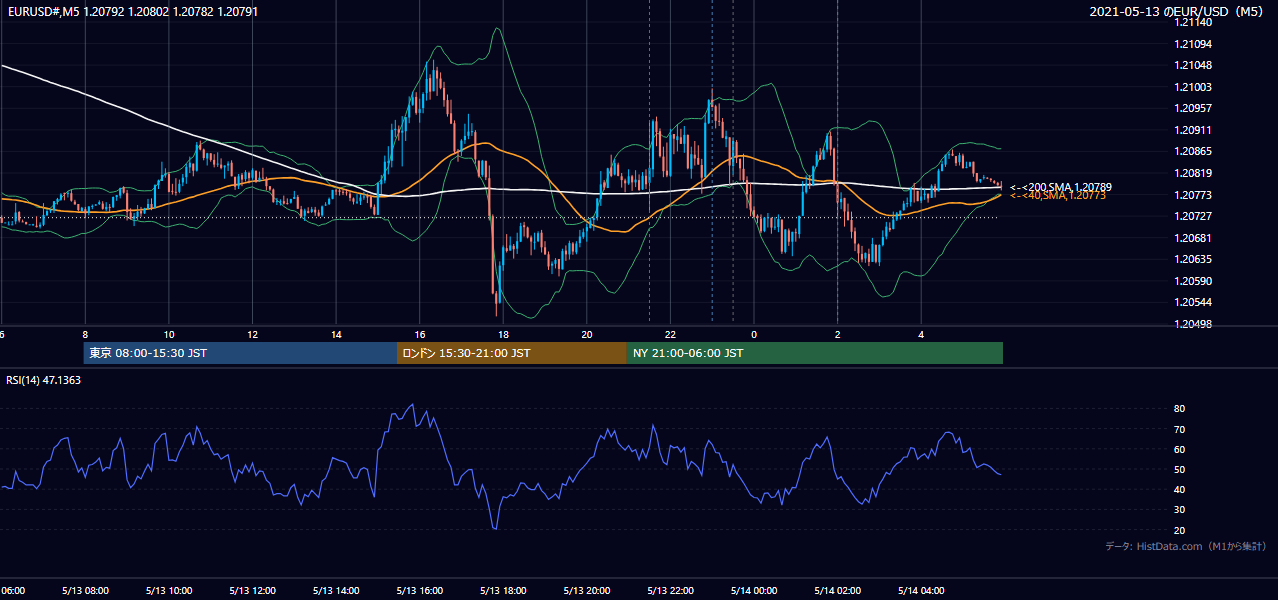The height and width of the screenshot is (600, 1278).
Task: Click the 5/14 02:00 time axis label
Action: click(838, 591)
